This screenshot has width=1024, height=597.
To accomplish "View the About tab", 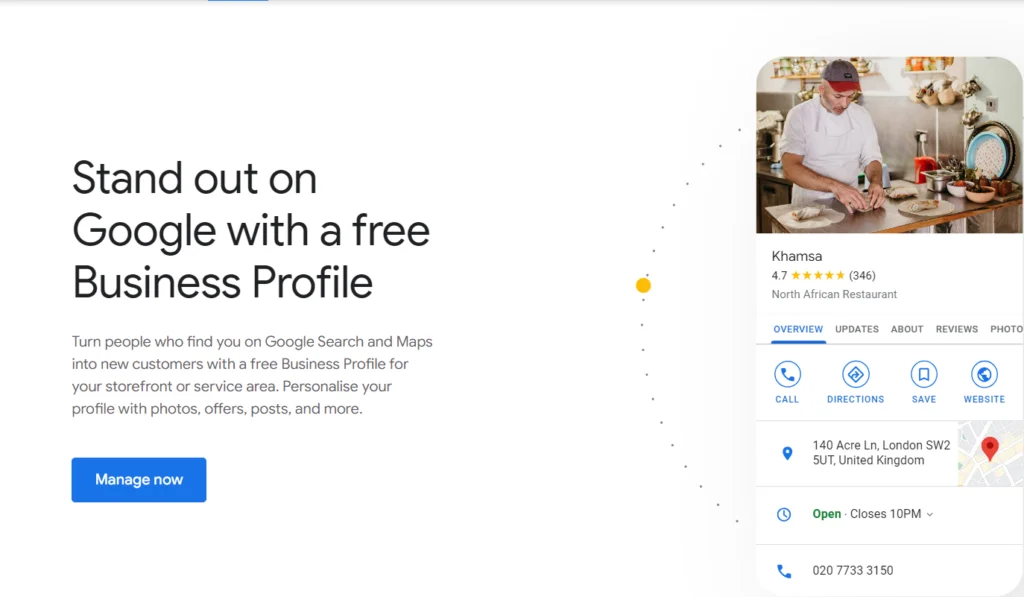I will 906,329.
